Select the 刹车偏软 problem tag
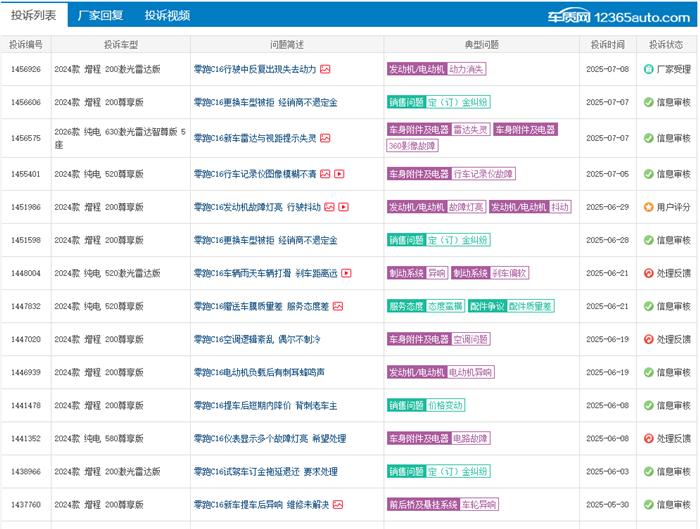 click(509, 273)
